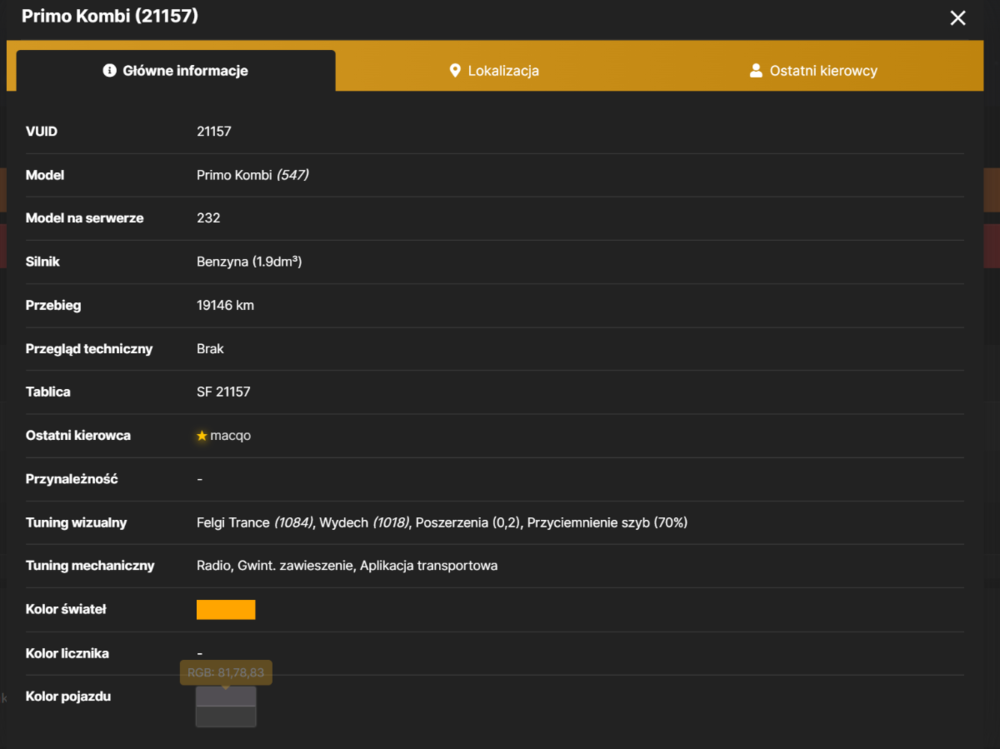The height and width of the screenshot is (749, 1000).
Task: Click the upper Kolor pojazdu swatch
Action: 226,697
